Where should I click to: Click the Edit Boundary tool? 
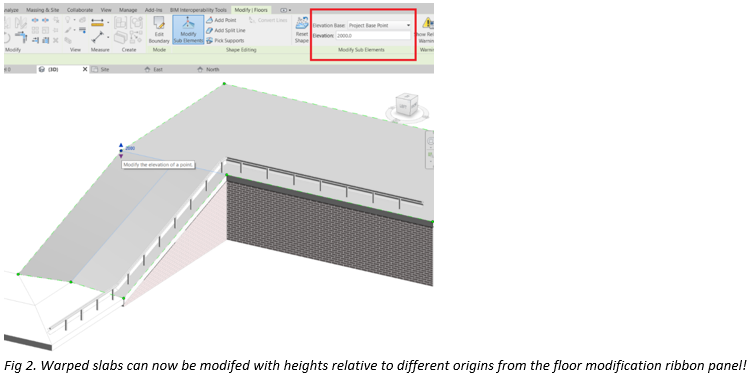pyautogui.click(x=159, y=30)
